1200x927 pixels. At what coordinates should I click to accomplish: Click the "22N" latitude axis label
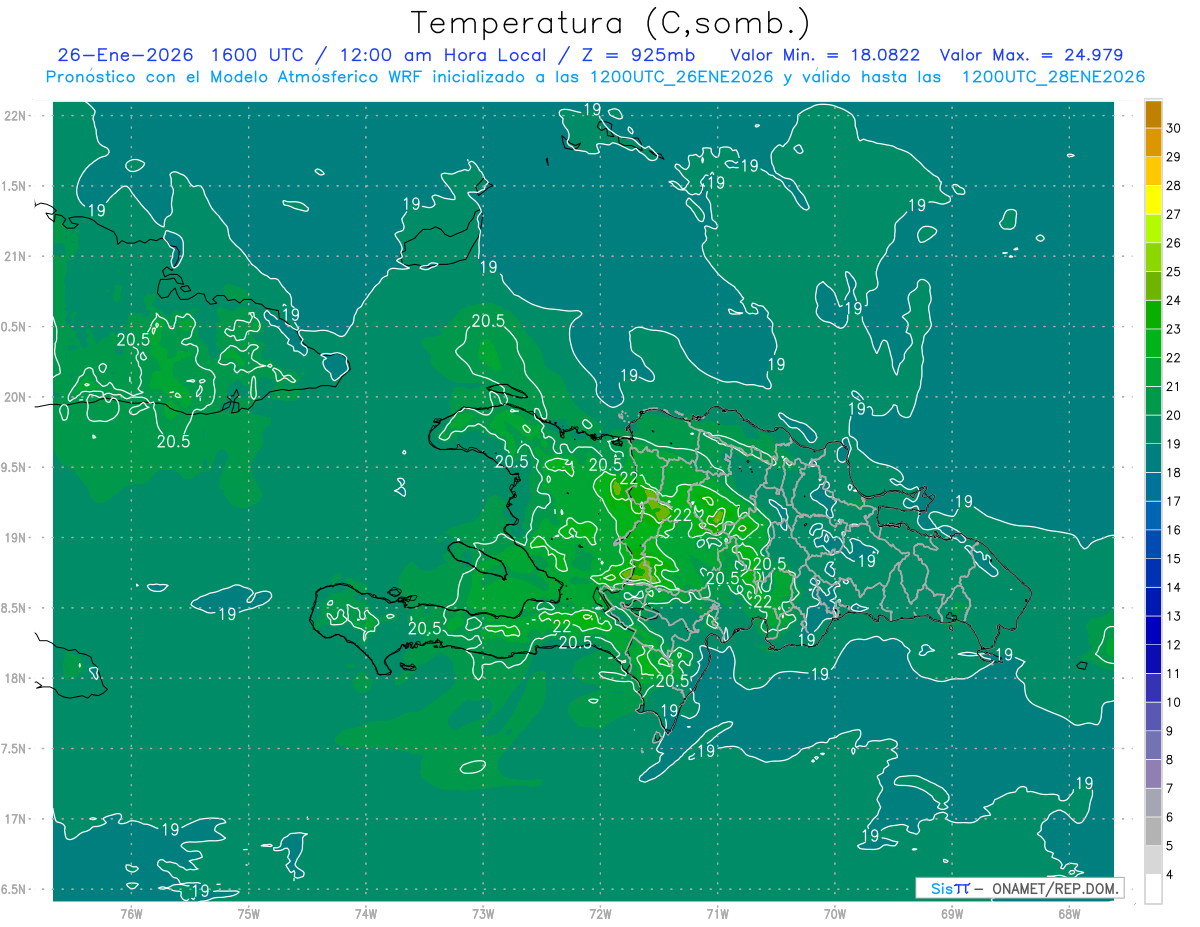point(14,116)
